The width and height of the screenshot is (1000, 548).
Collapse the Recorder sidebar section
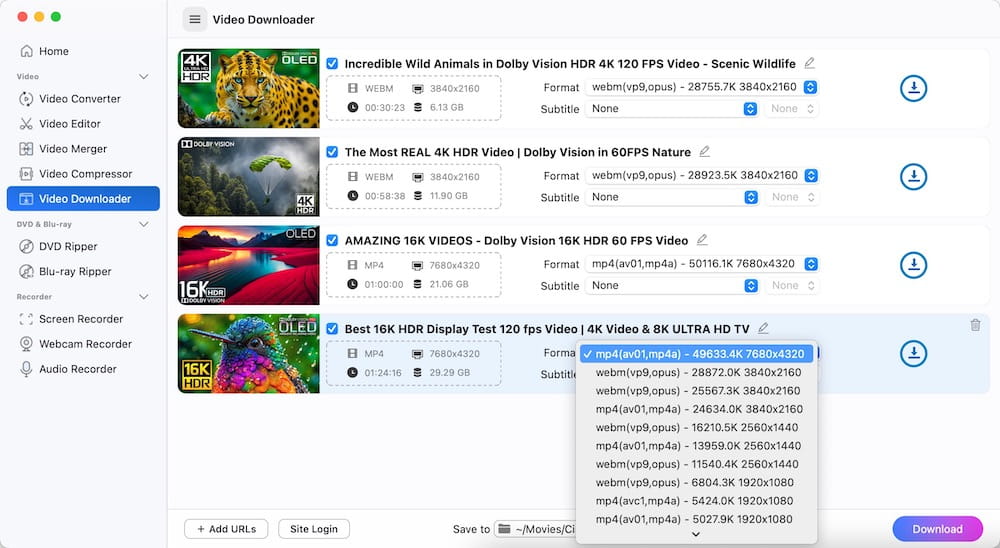tap(143, 297)
